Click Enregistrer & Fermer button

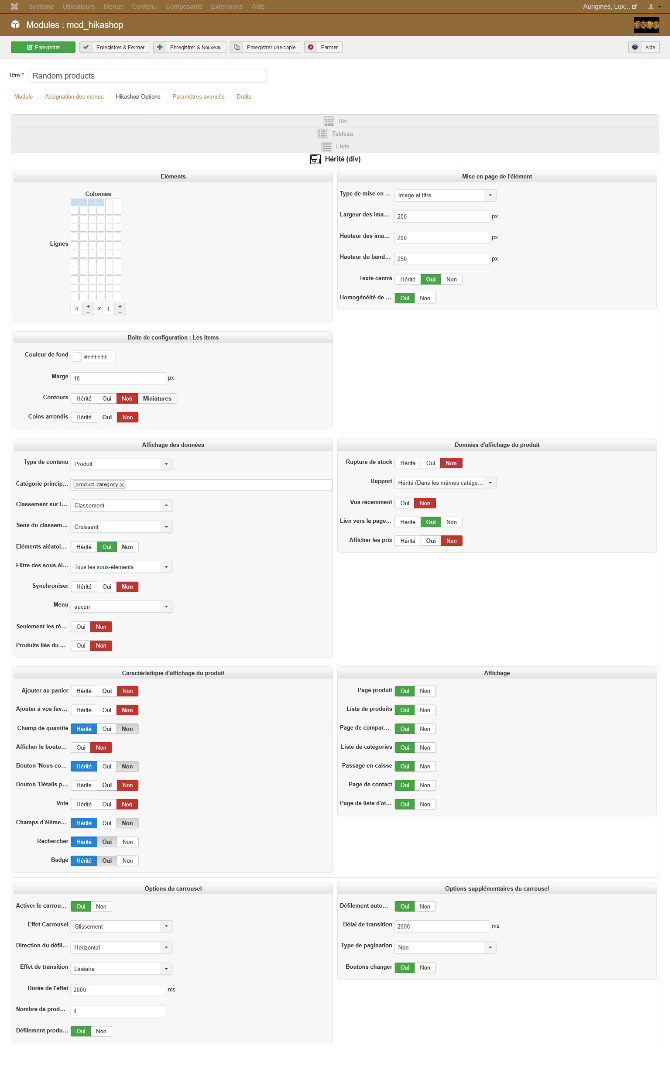[114, 47]
